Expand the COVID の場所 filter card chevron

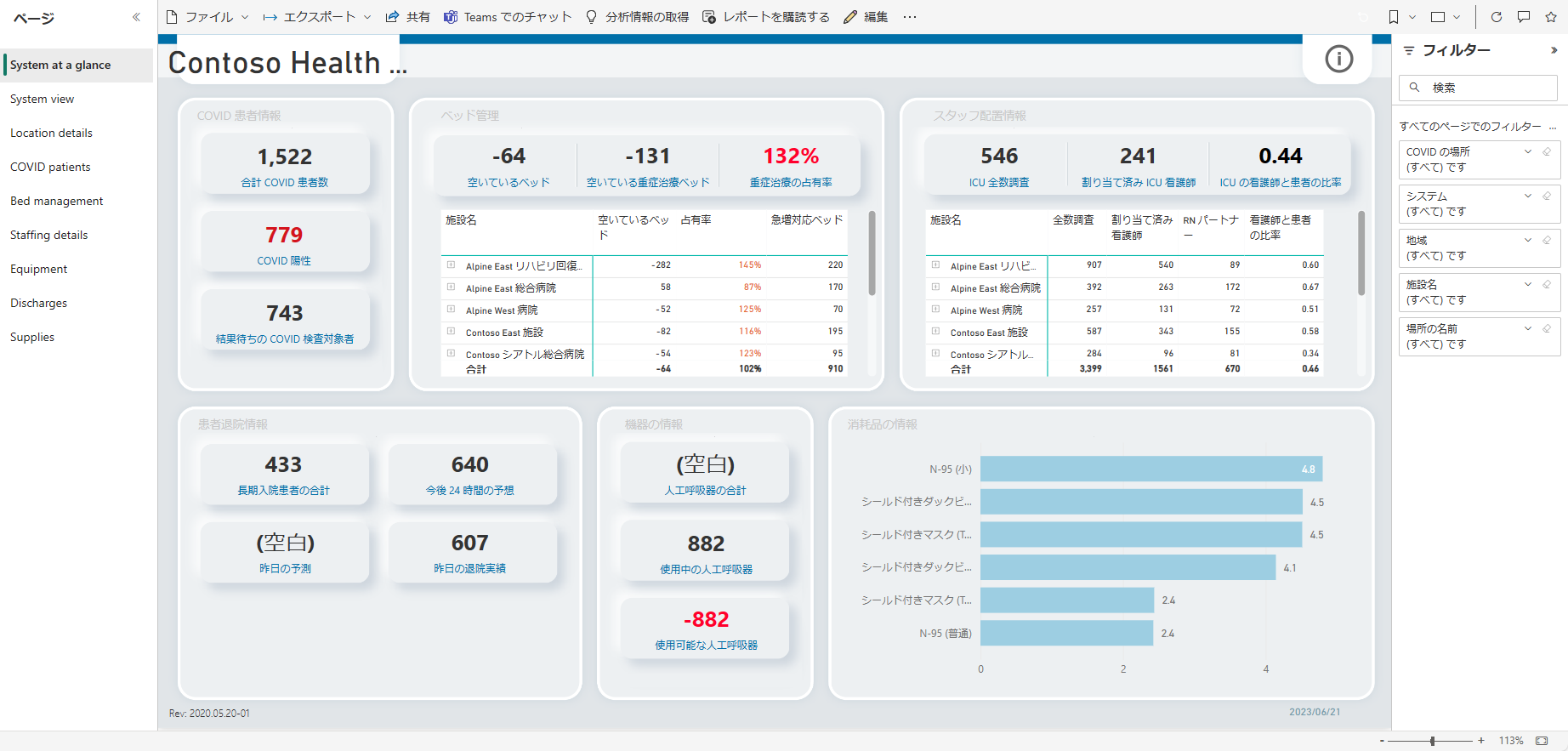1528,151
